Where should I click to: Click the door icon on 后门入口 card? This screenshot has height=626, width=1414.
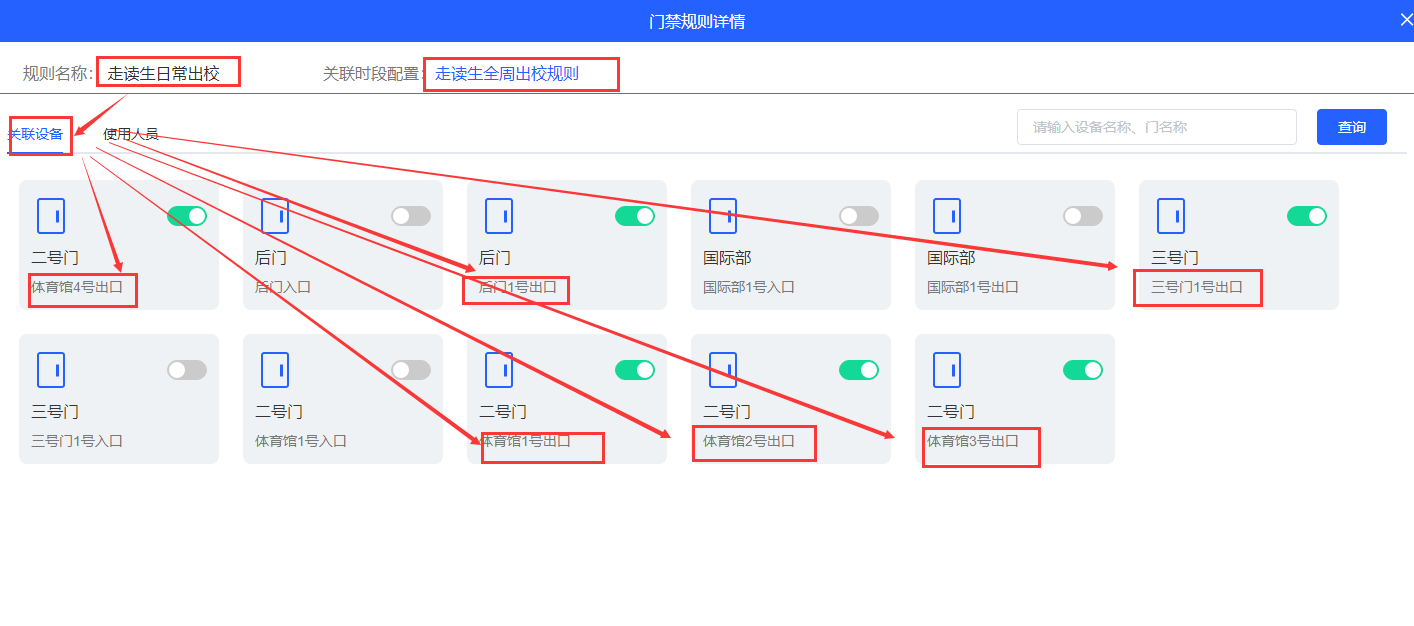(275, 216)
